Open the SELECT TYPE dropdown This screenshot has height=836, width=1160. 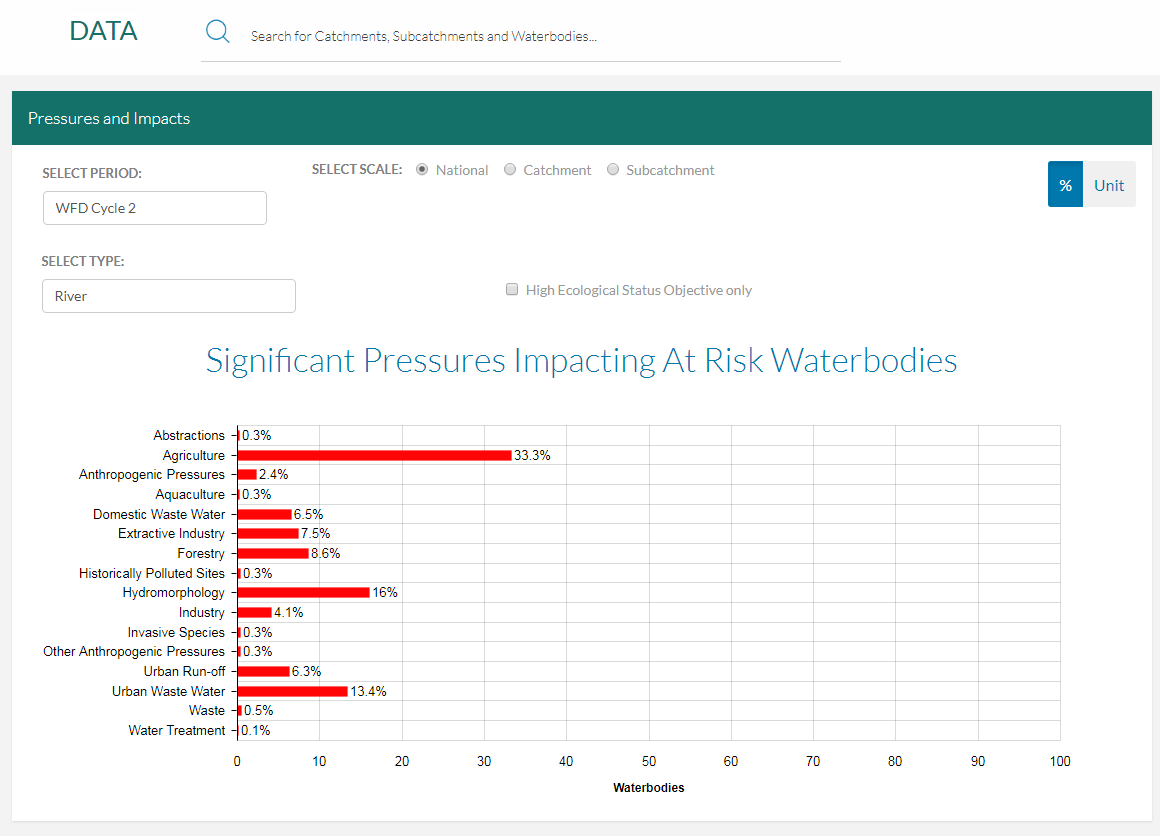168,296
